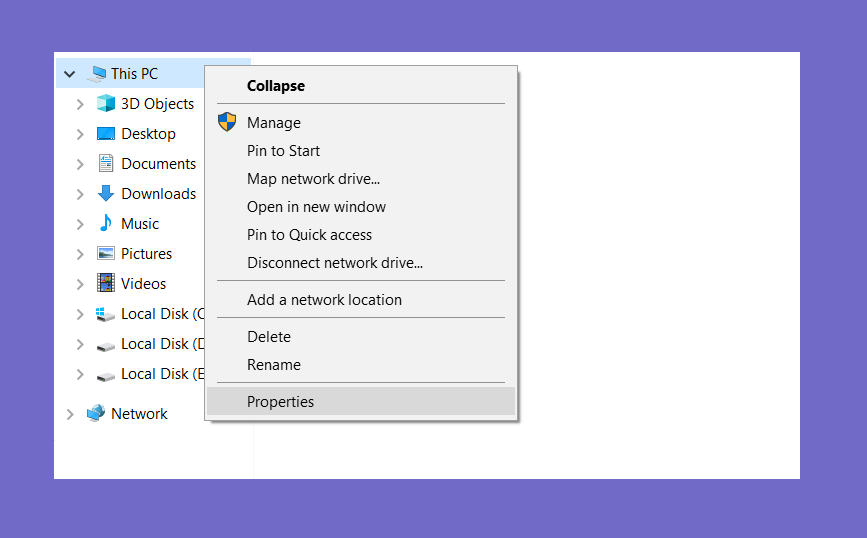This screenshot has width=867, height=538.
Task: Click the Music note icon
Action: (106, 223)
